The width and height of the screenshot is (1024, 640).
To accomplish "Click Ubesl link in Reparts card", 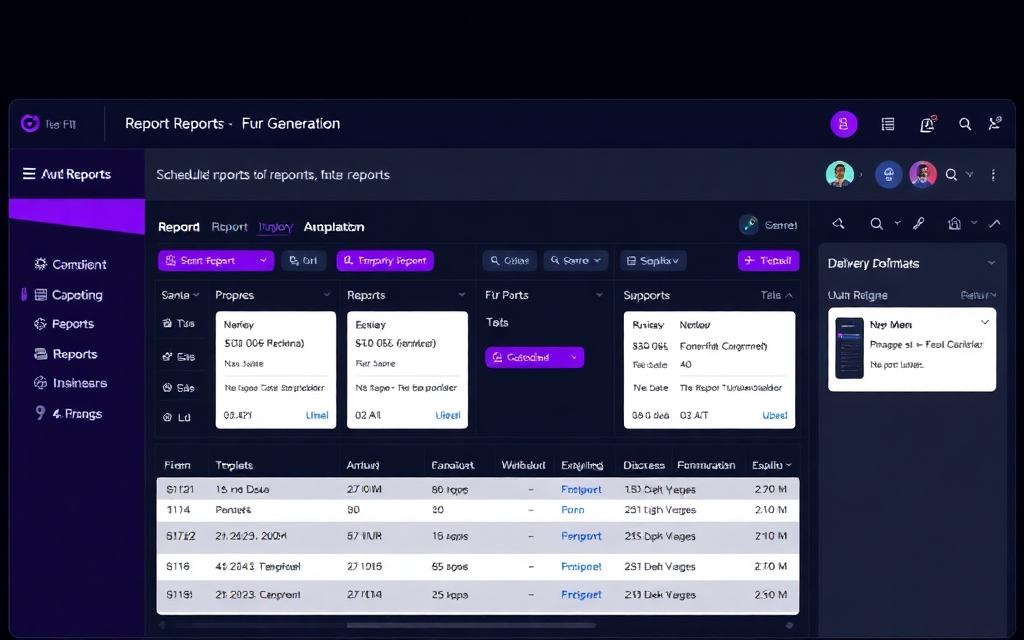I will [x=447, y=415].
